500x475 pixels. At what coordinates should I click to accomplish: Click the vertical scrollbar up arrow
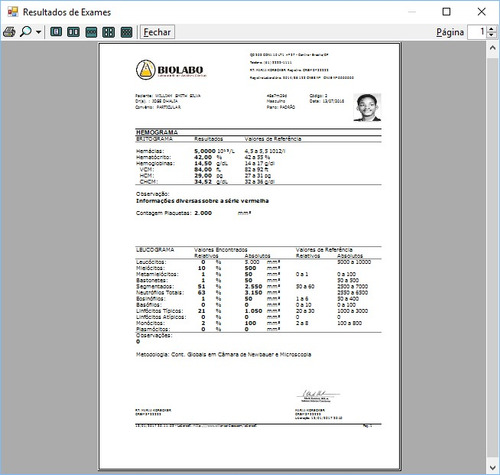pyautogui.click(x=493, y=48)
